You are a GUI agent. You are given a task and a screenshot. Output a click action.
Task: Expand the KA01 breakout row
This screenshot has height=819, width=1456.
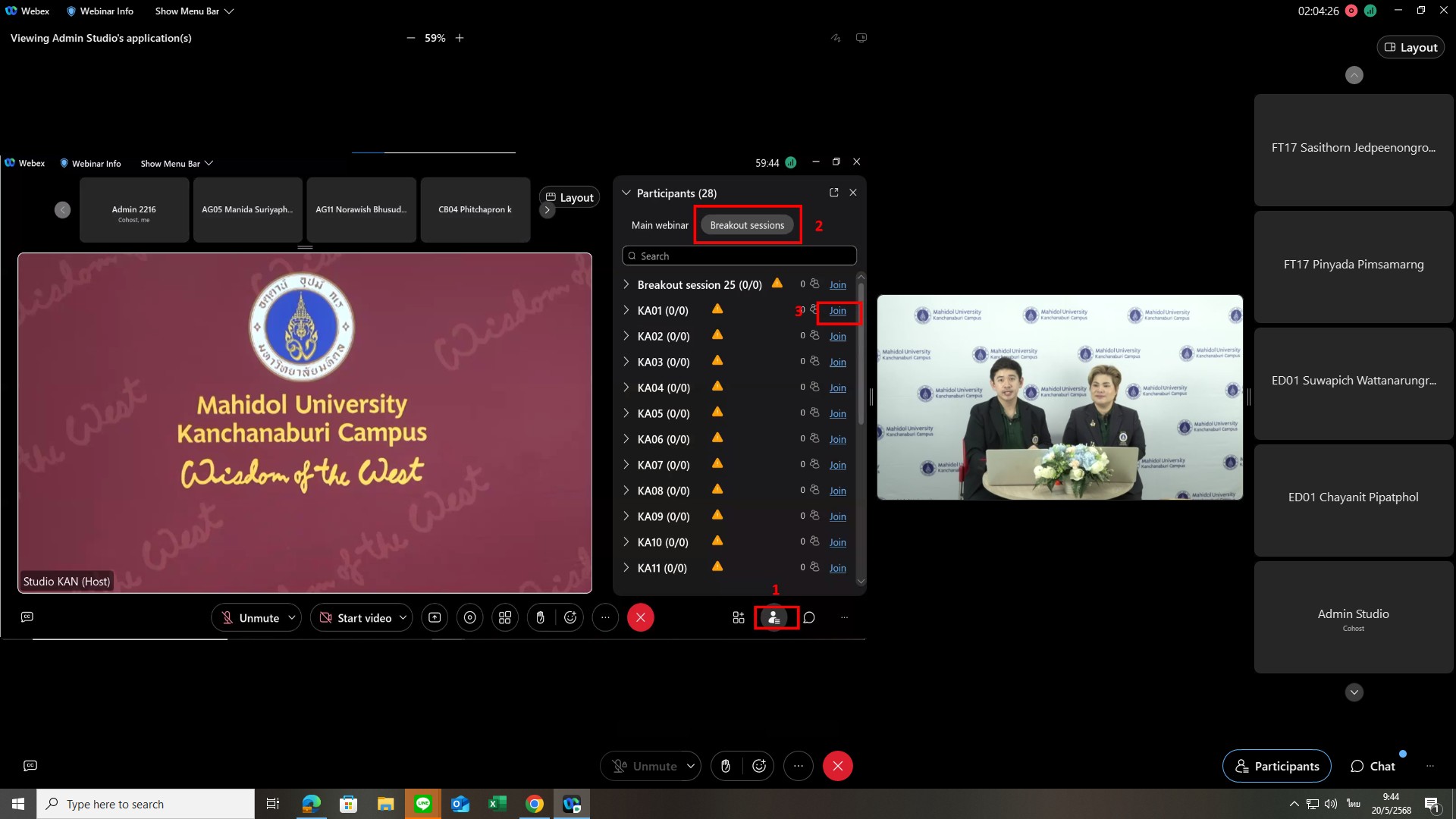[x=626, y=310]
